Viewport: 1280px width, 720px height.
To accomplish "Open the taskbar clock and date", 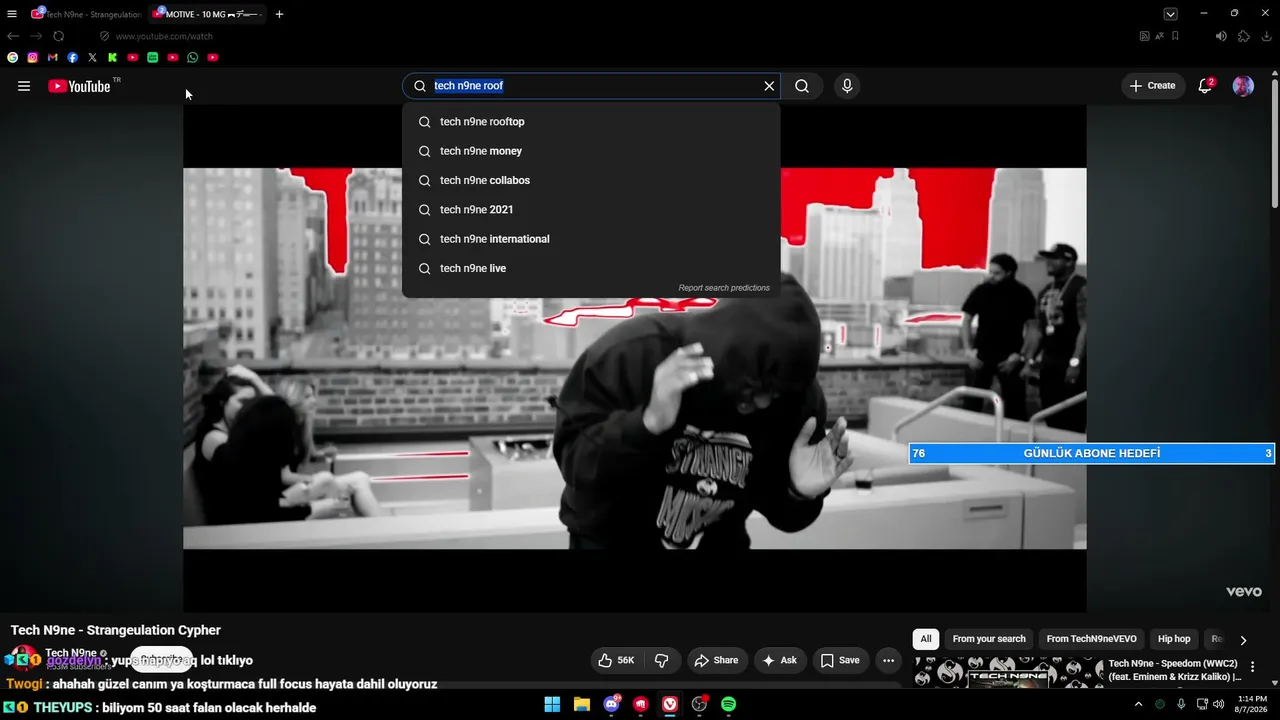I will tap(1252, 704).
